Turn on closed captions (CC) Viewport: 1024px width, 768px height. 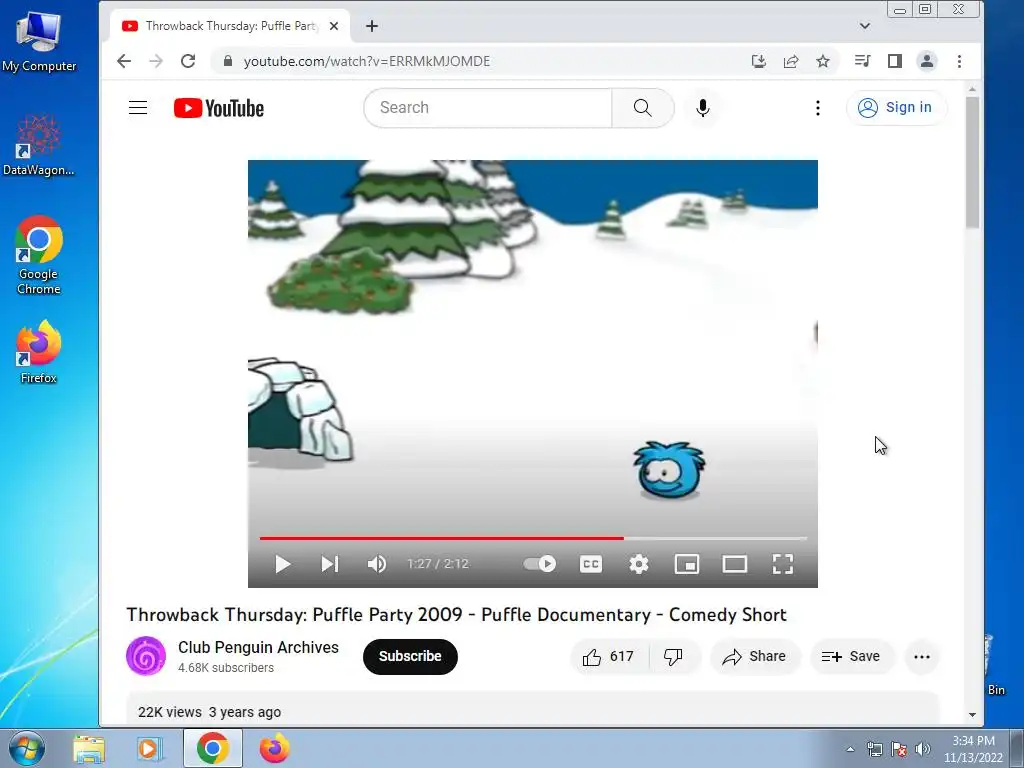point(590,564)
